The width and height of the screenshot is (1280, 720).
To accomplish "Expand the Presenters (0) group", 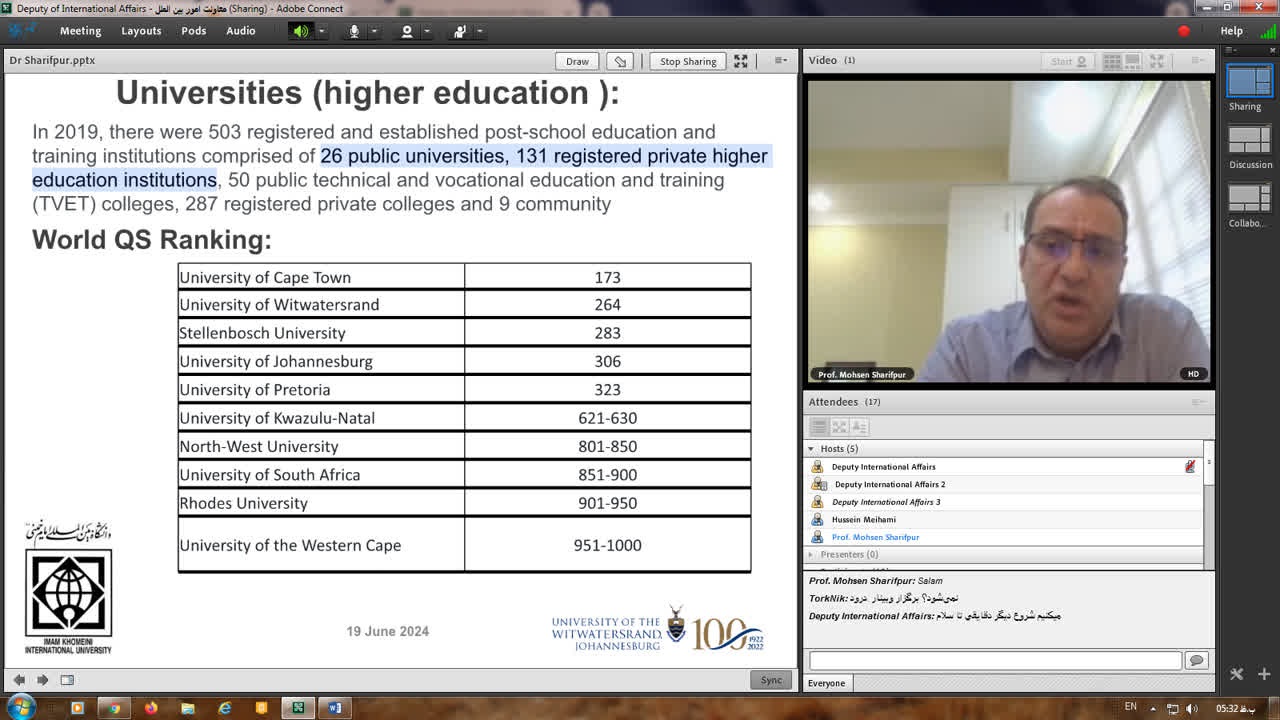I will point(811,554).
